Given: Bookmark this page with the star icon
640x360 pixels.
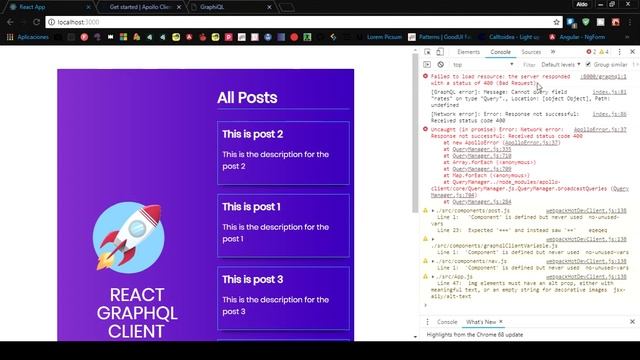Looking at the screenshot, I should click(556, 22).
